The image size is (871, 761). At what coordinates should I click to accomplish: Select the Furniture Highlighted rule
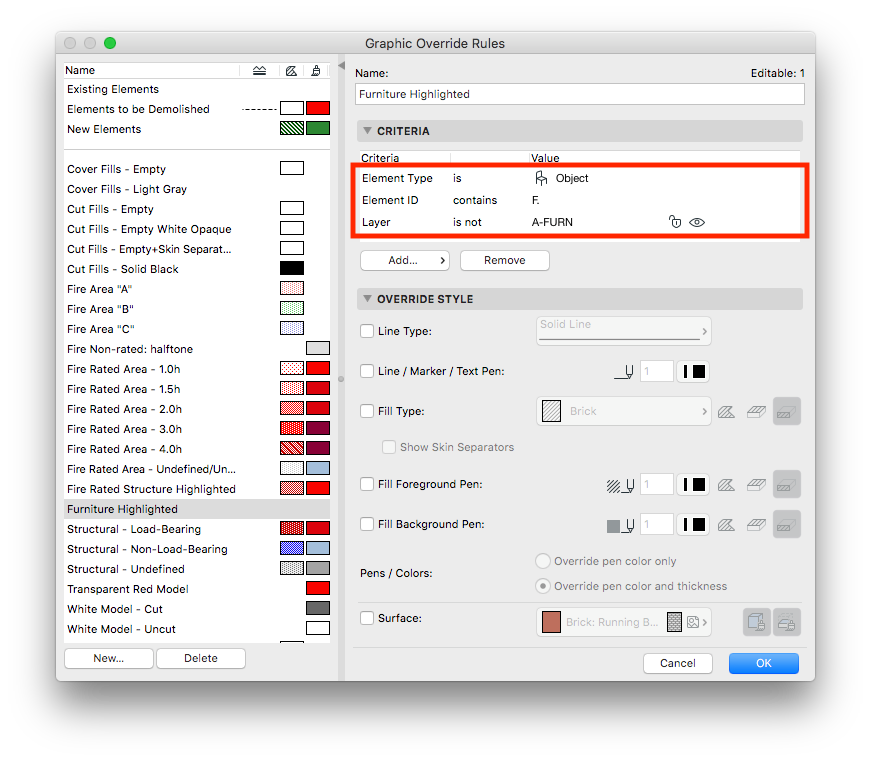tap(197, 509)
